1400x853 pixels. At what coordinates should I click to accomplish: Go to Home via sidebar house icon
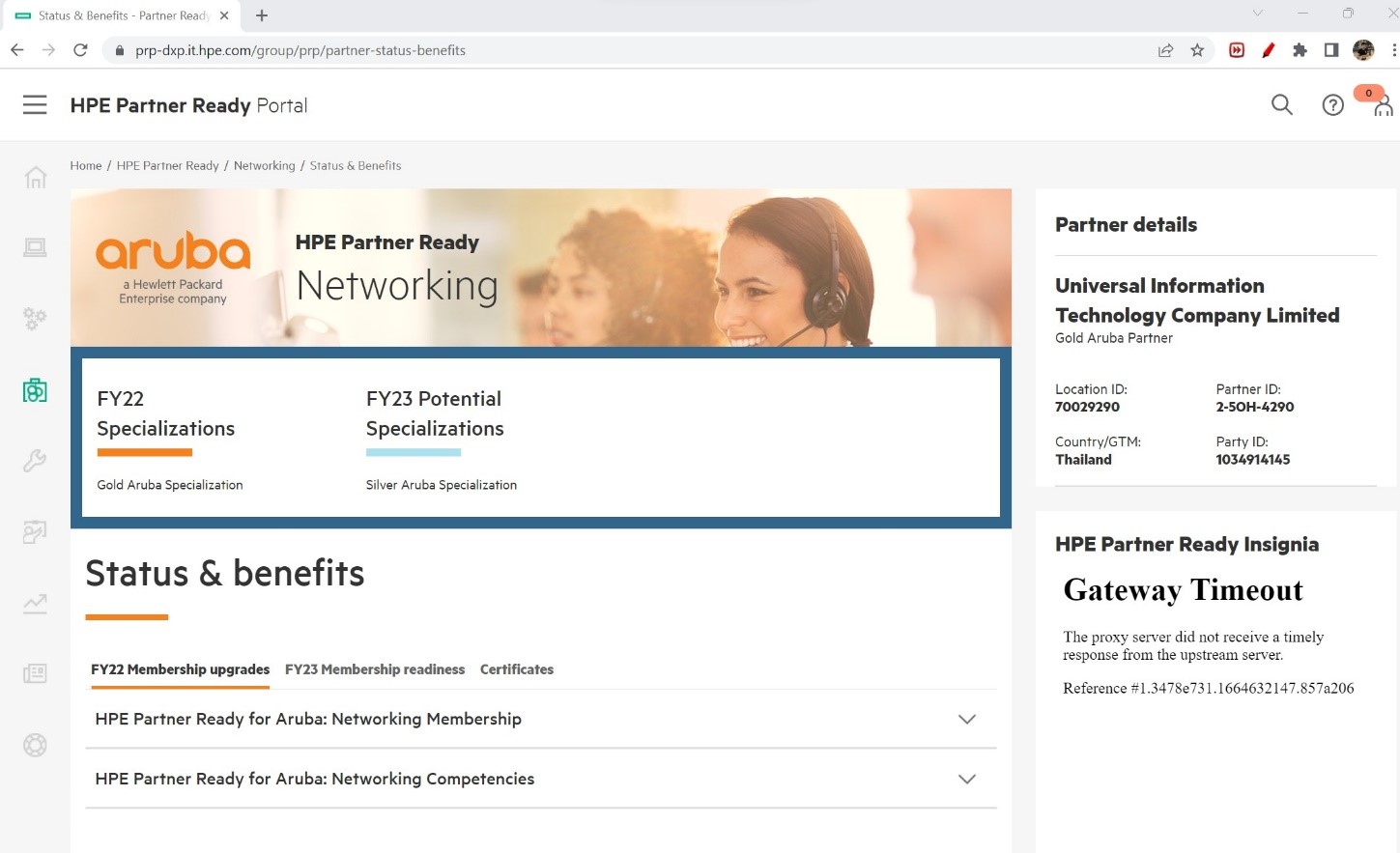click(x=36, y=177)
